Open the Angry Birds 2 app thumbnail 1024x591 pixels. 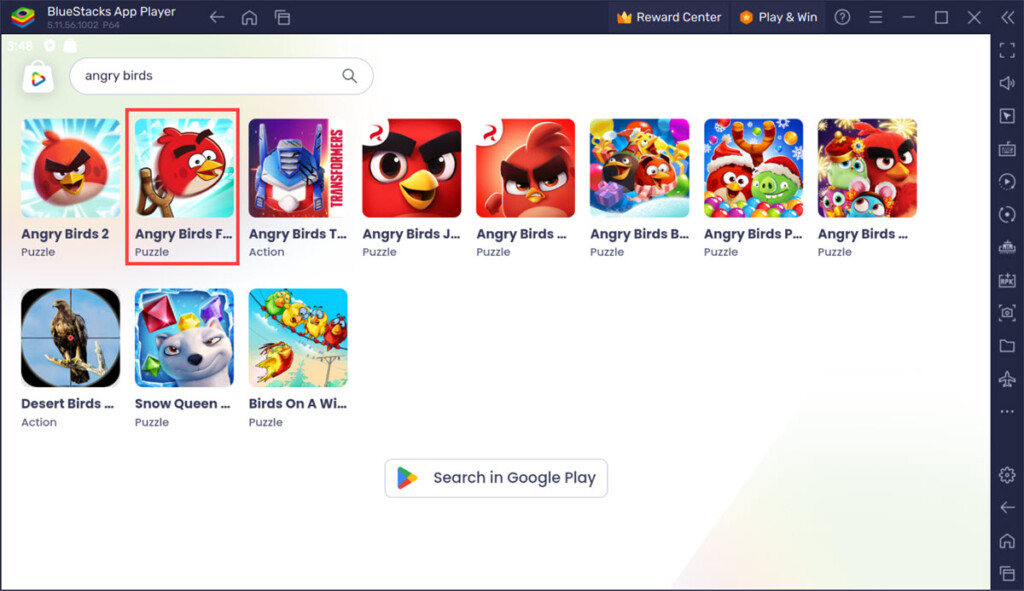(71, 168)
